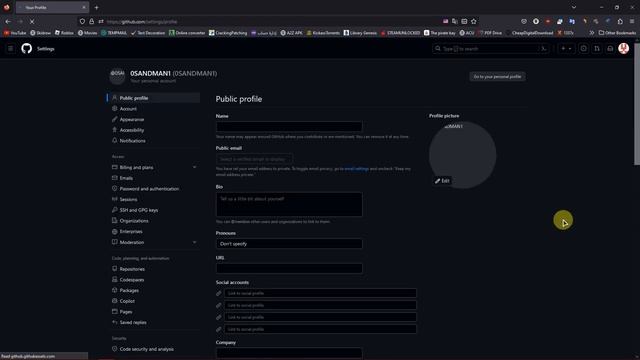The width and height of the screenshot is (640, 360).
Task: Open the Public email select dropdown
Action: tap(254, 159)
